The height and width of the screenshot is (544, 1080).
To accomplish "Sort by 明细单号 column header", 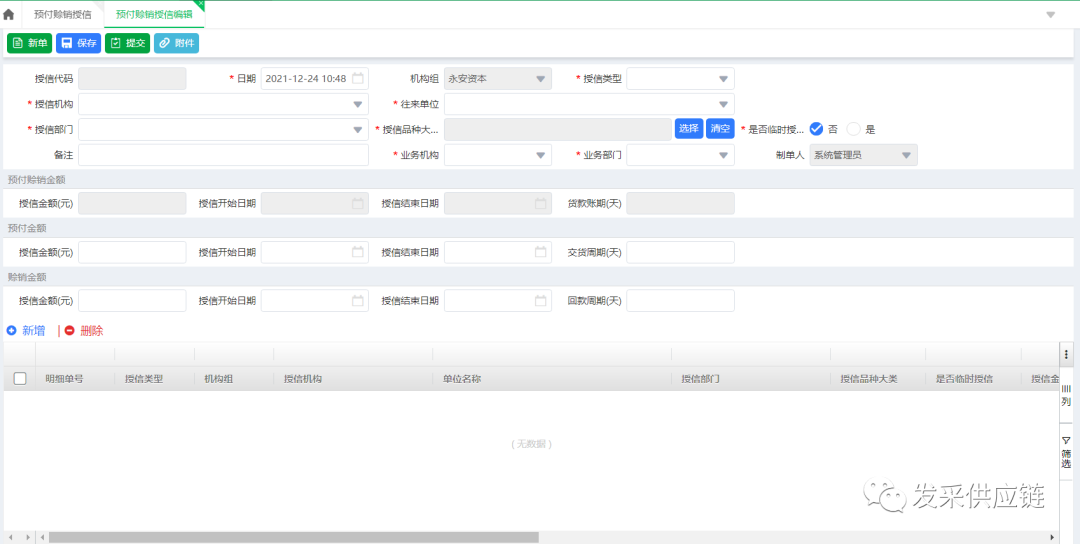I will pos(65,379).
